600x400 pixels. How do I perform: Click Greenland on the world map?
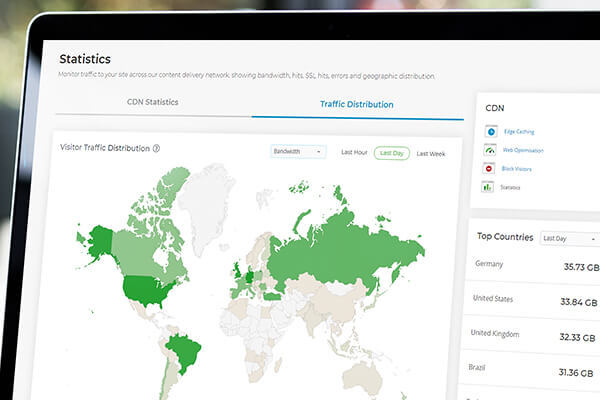point(205,203)
